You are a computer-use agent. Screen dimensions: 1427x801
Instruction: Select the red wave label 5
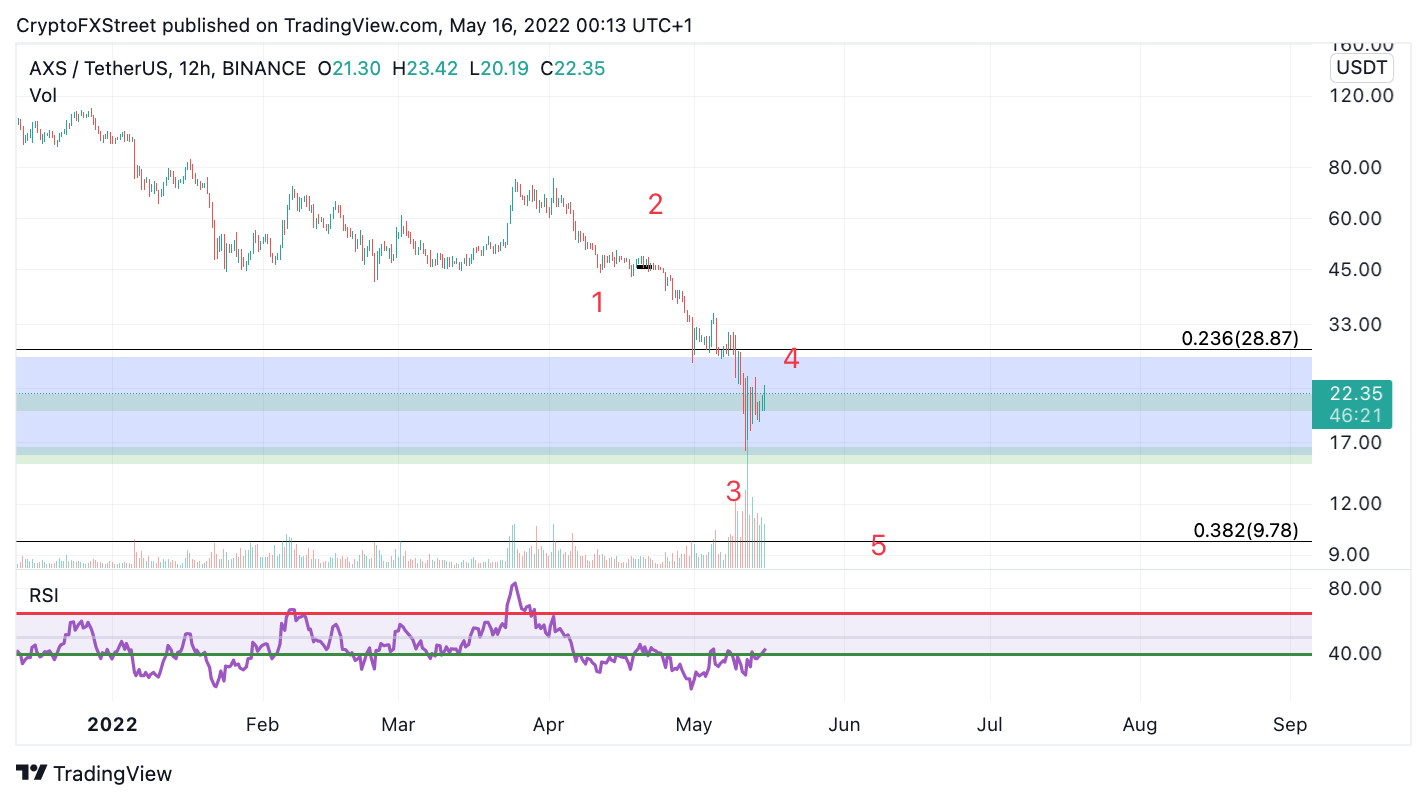[x=878, y=545]
